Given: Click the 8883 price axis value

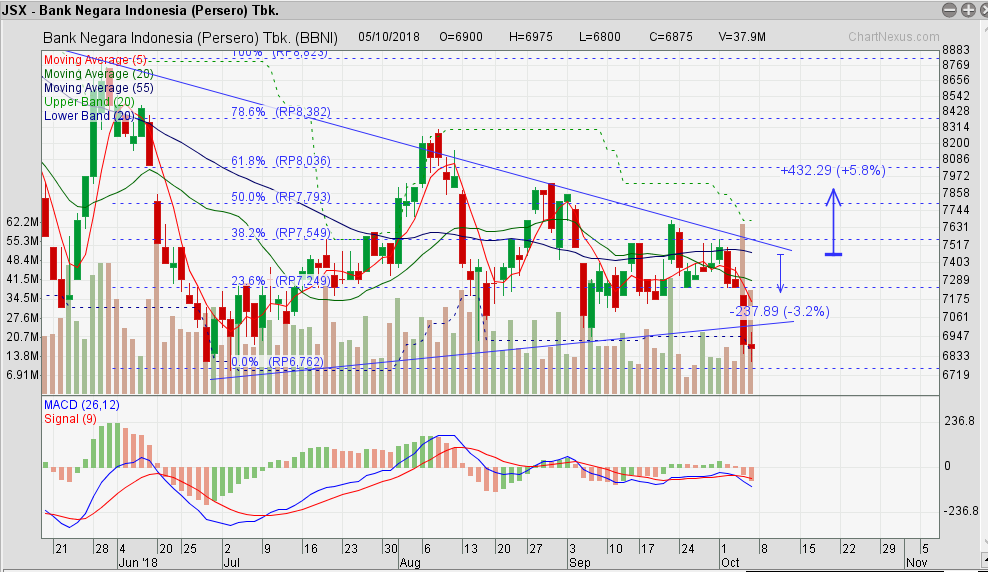Looking at the screenshot, I should click(956, 50).
